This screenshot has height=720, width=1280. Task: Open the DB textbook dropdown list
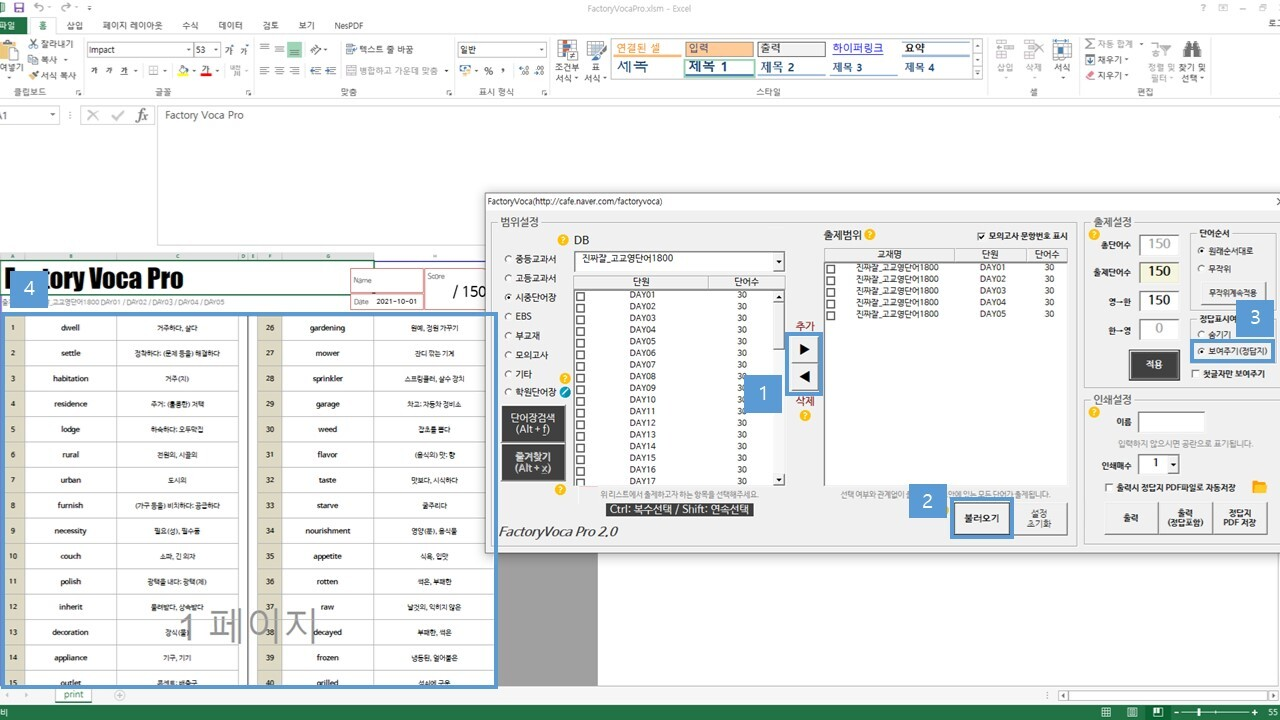pos(778,261)
